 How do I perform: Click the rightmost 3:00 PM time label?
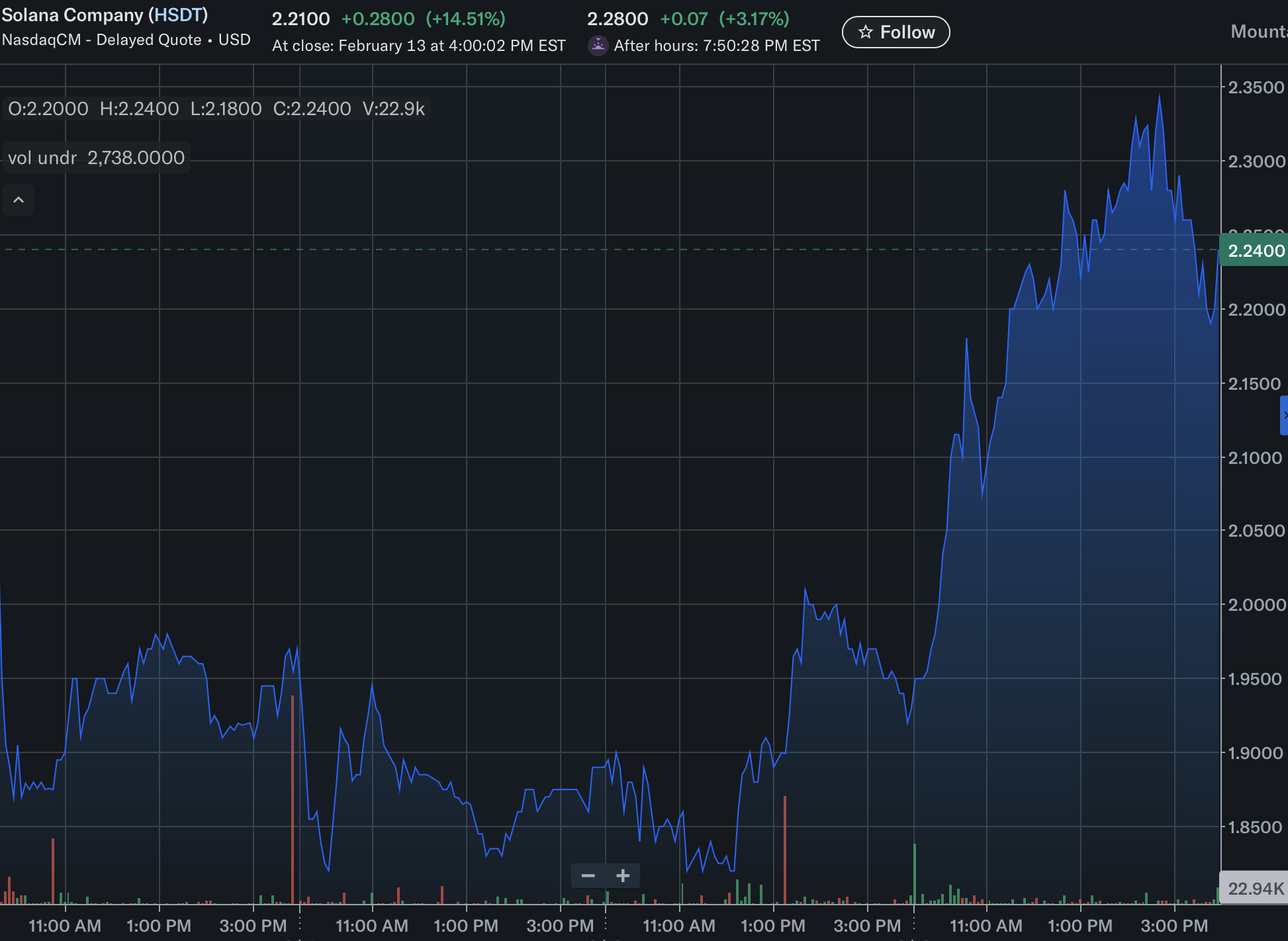pos(1174,925)
